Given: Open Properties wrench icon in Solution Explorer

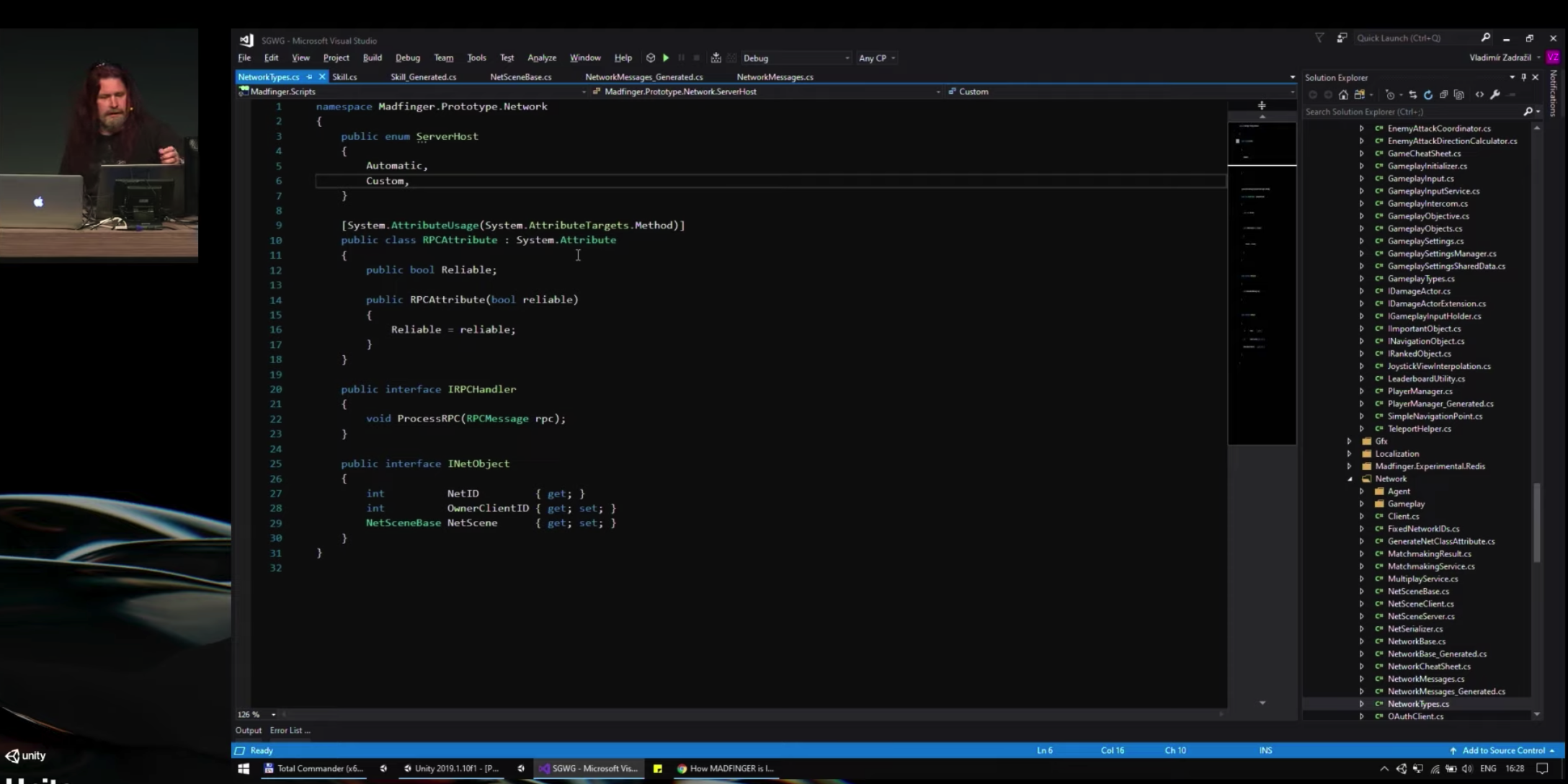Looking at the screenshot, I should (x=1495, y=94).
